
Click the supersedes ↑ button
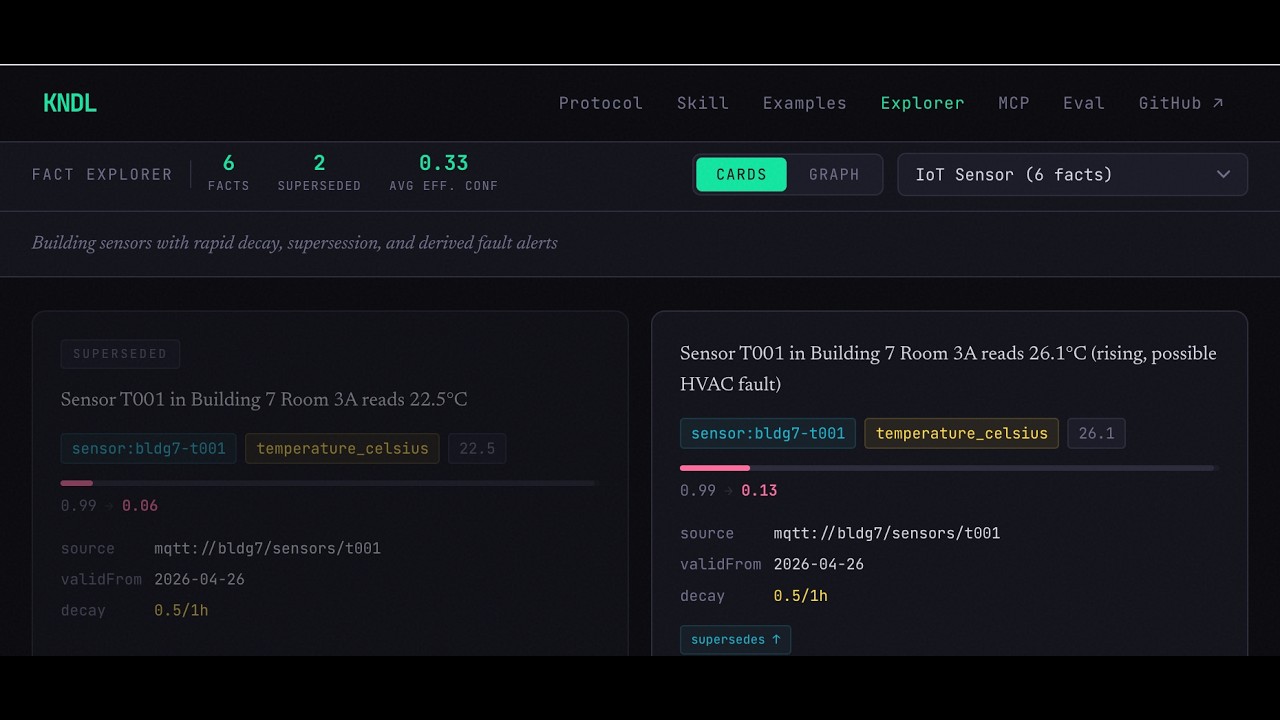pyautogui.click(x=735, y=640)
